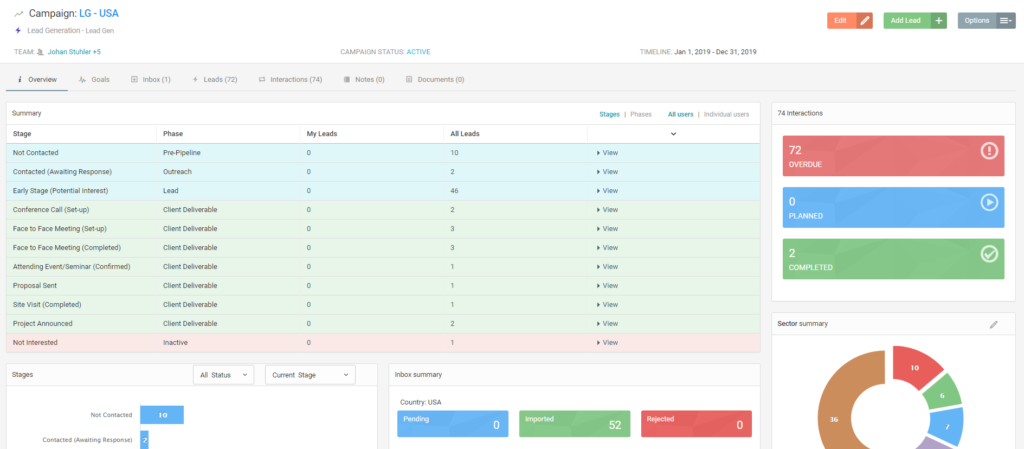The width and height of the screenshot is (1024, 449).
Task: Expand the summary table column chevron
Action: tap(673, 134)
